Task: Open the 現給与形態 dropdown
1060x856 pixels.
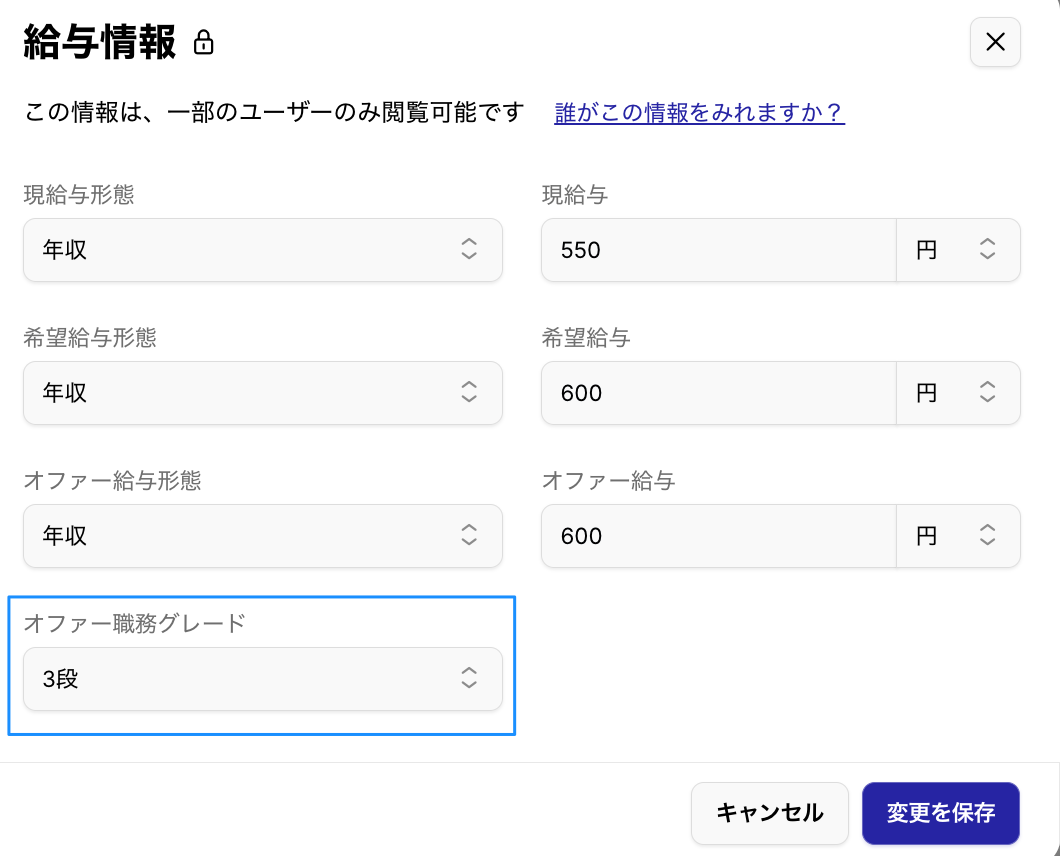Action: click(x=262, y=250)
